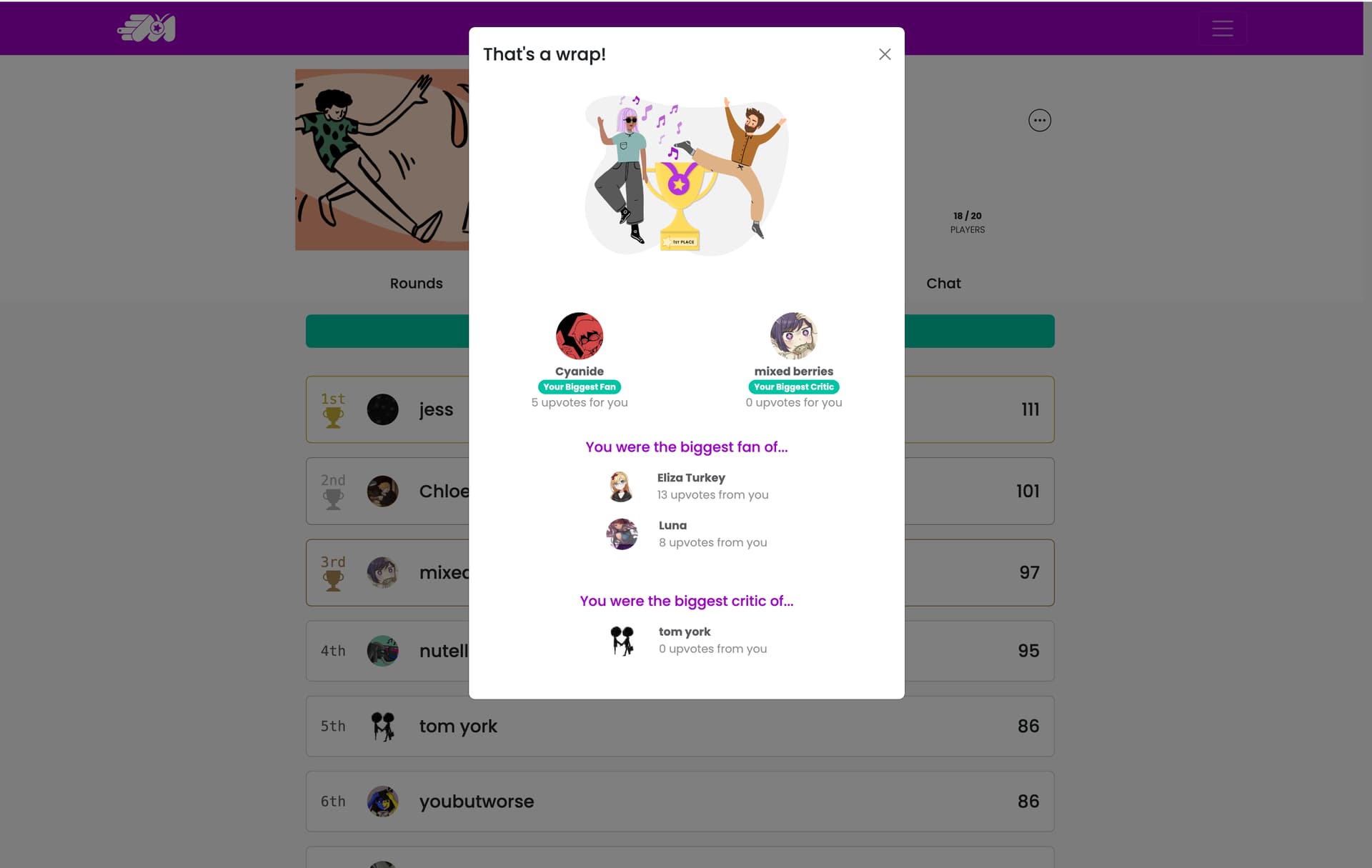Click jess's first place trophy icon
This screenshot has width=1372, height=868.
333,418
